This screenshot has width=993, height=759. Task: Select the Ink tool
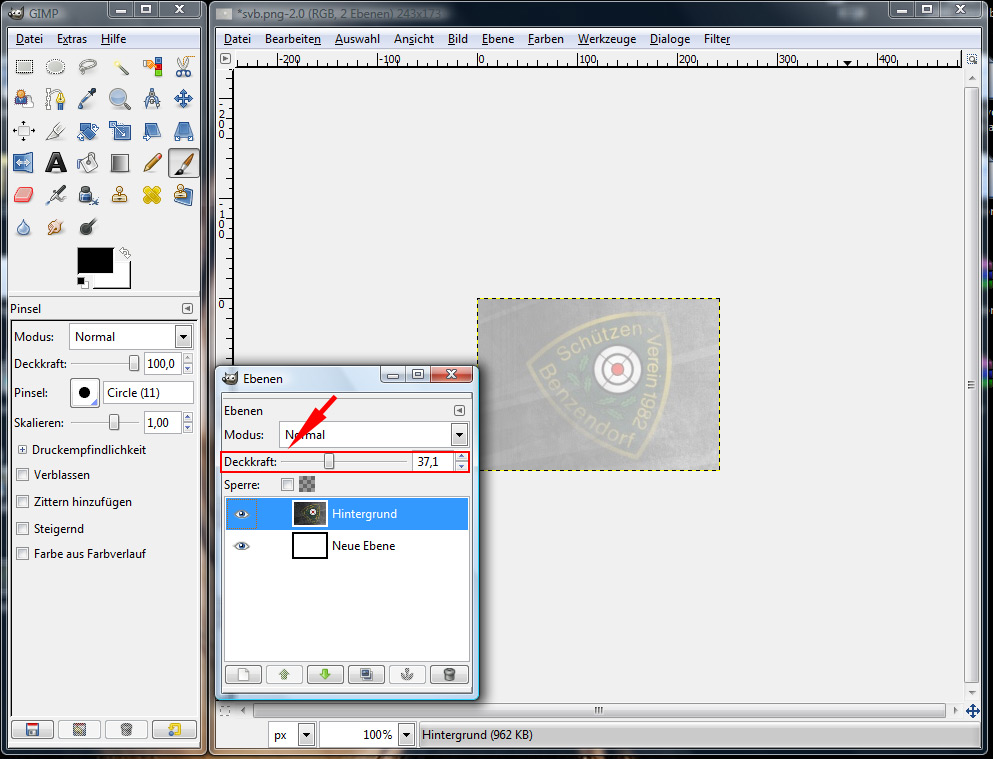(x=87, y=195)
